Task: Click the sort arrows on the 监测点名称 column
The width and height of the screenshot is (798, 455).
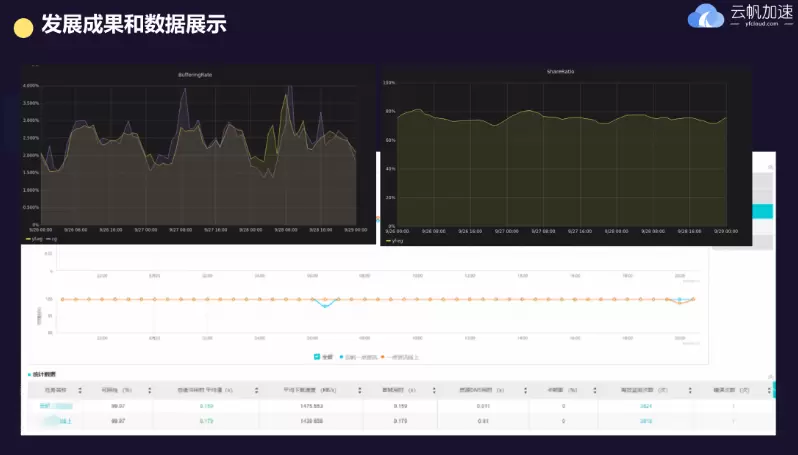Action: click(78, 390)
